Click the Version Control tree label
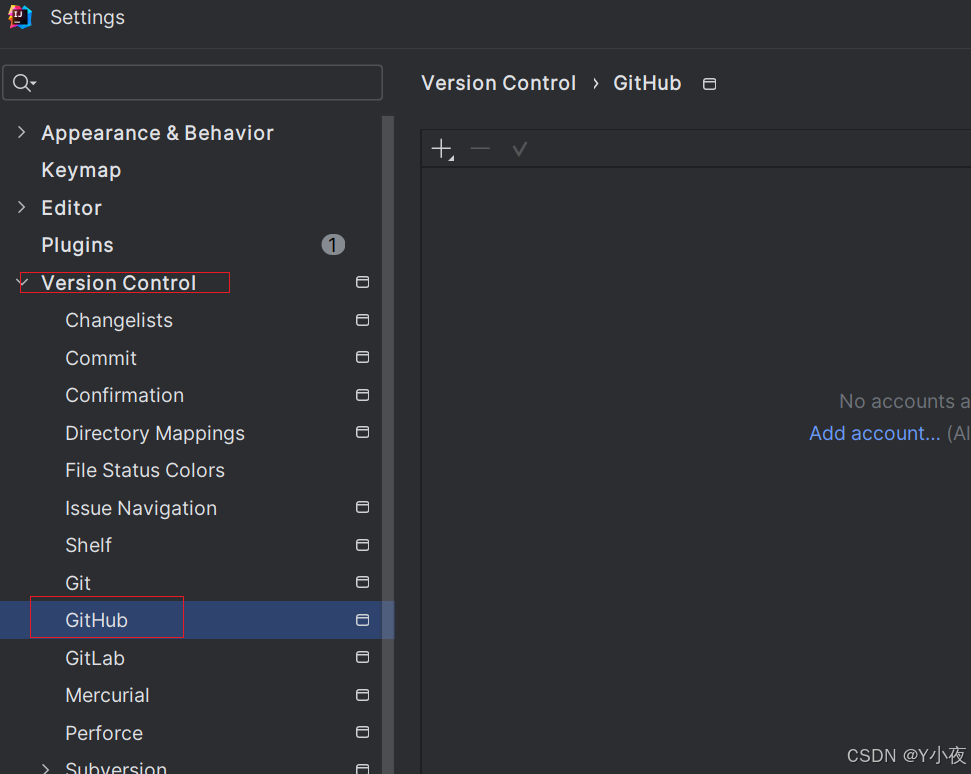 118,282
